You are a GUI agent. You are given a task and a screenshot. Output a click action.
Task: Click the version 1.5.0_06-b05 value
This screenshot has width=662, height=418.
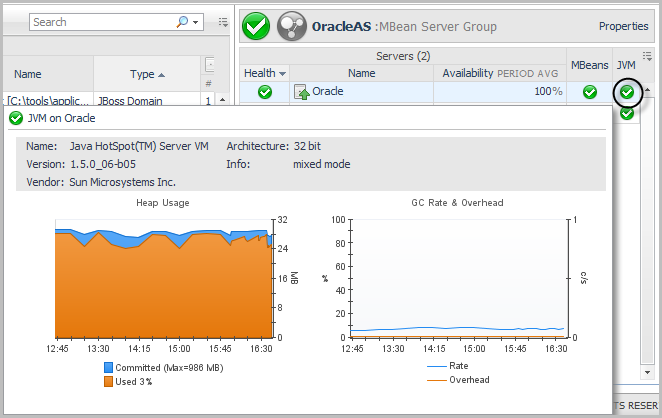(103, 164)
